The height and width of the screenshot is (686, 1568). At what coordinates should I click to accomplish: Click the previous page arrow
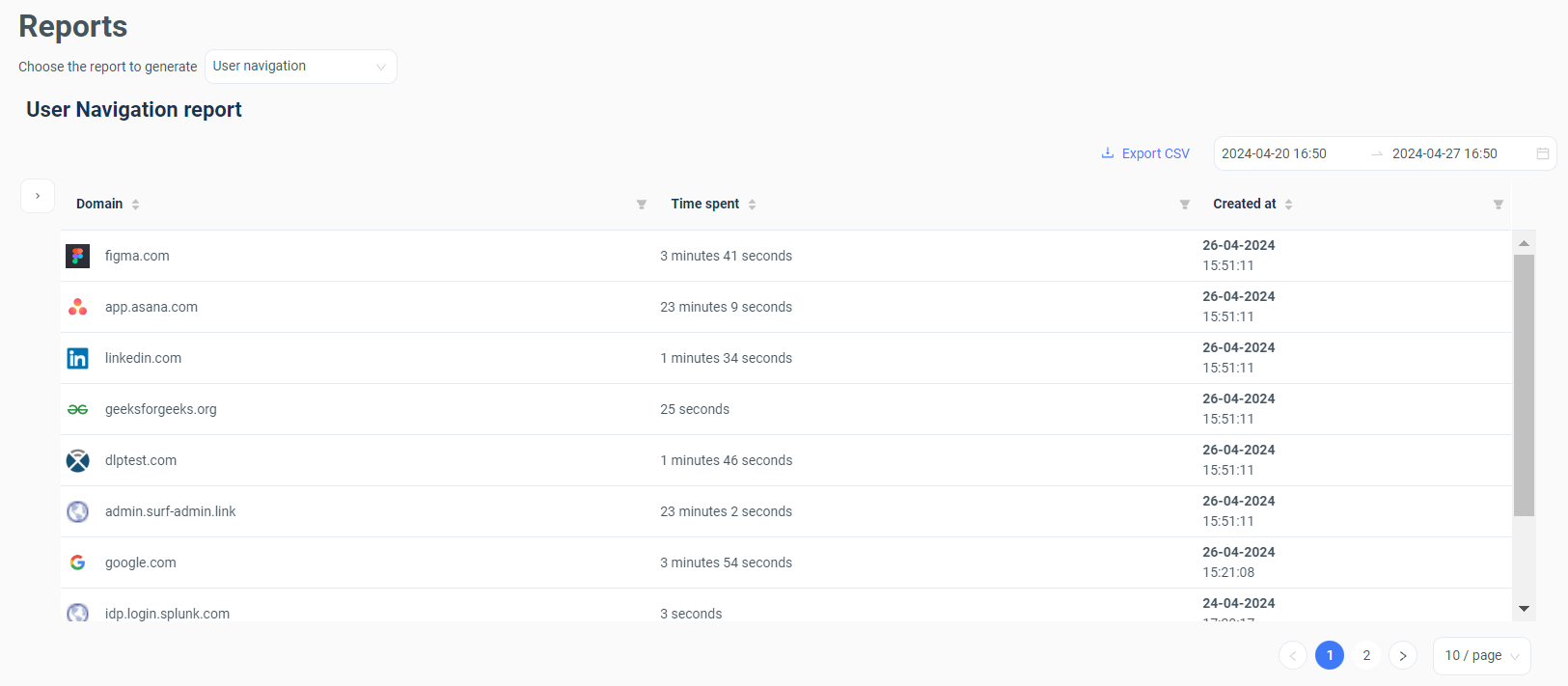coord(1293,655)
